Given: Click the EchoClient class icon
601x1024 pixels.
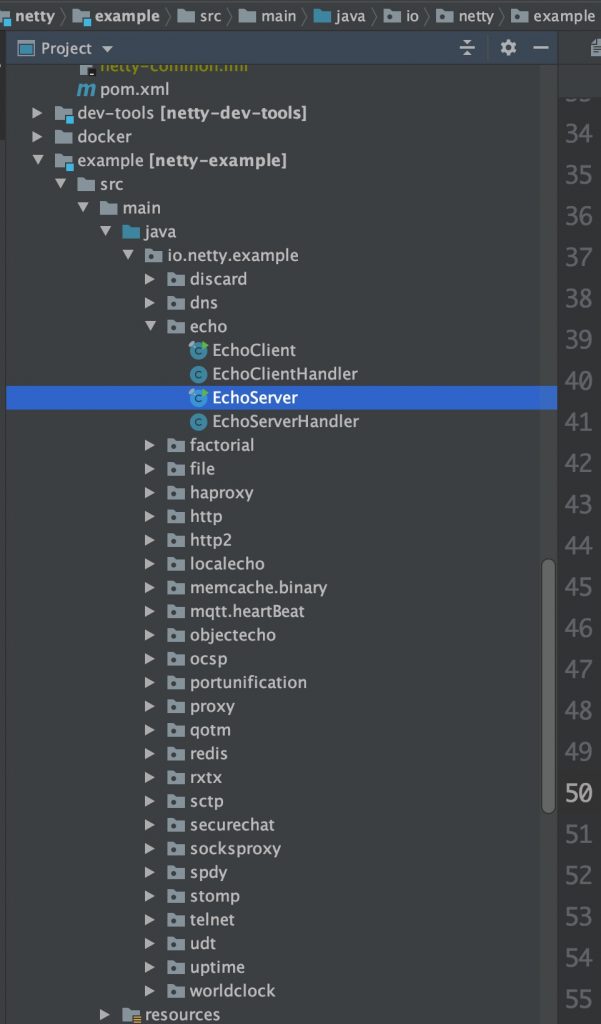Looking at the screenshot, I should (198, 350).
